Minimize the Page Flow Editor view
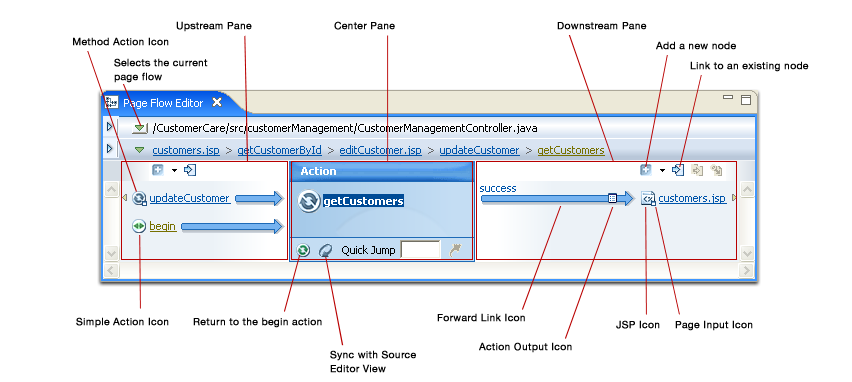 pos(728,97)
